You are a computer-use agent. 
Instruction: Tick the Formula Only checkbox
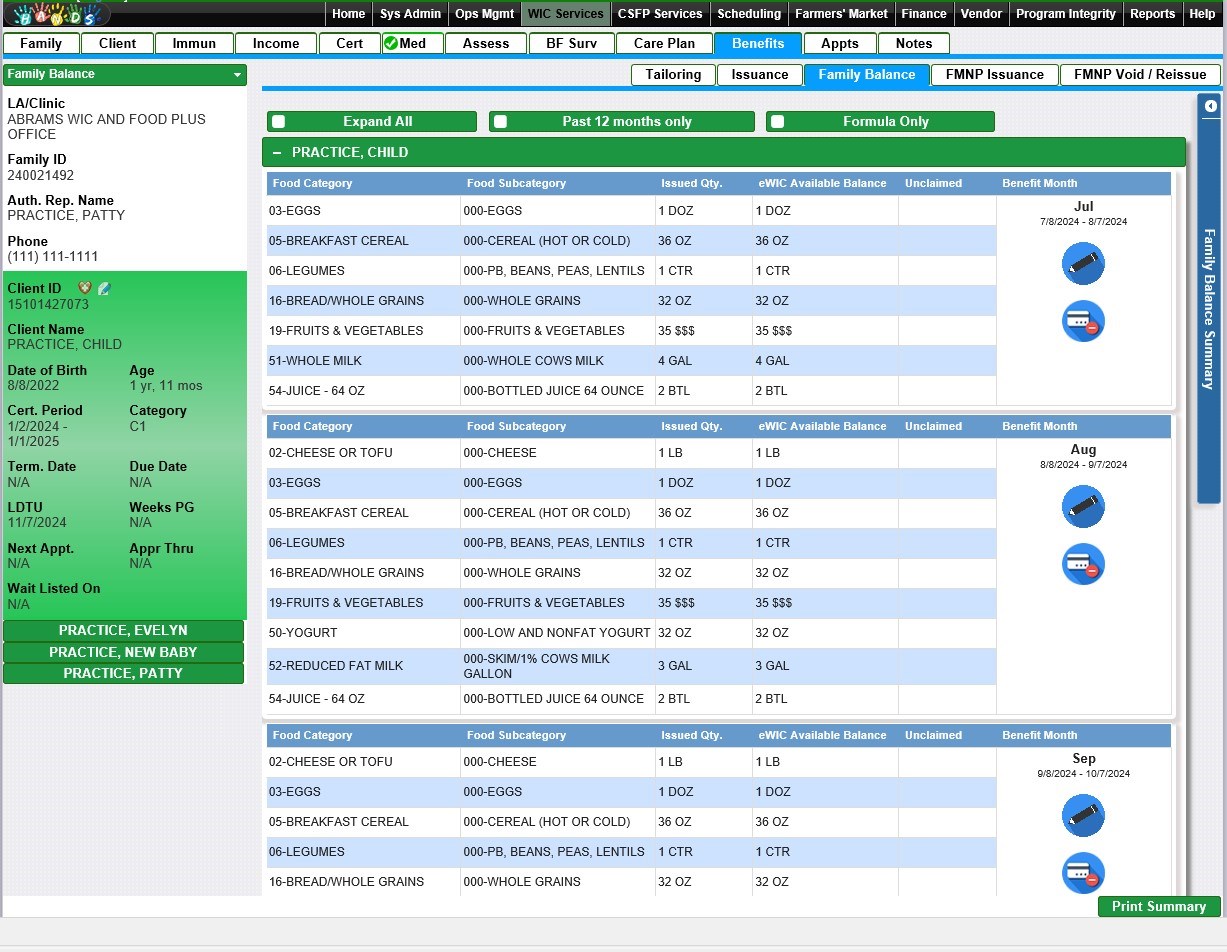777,122
